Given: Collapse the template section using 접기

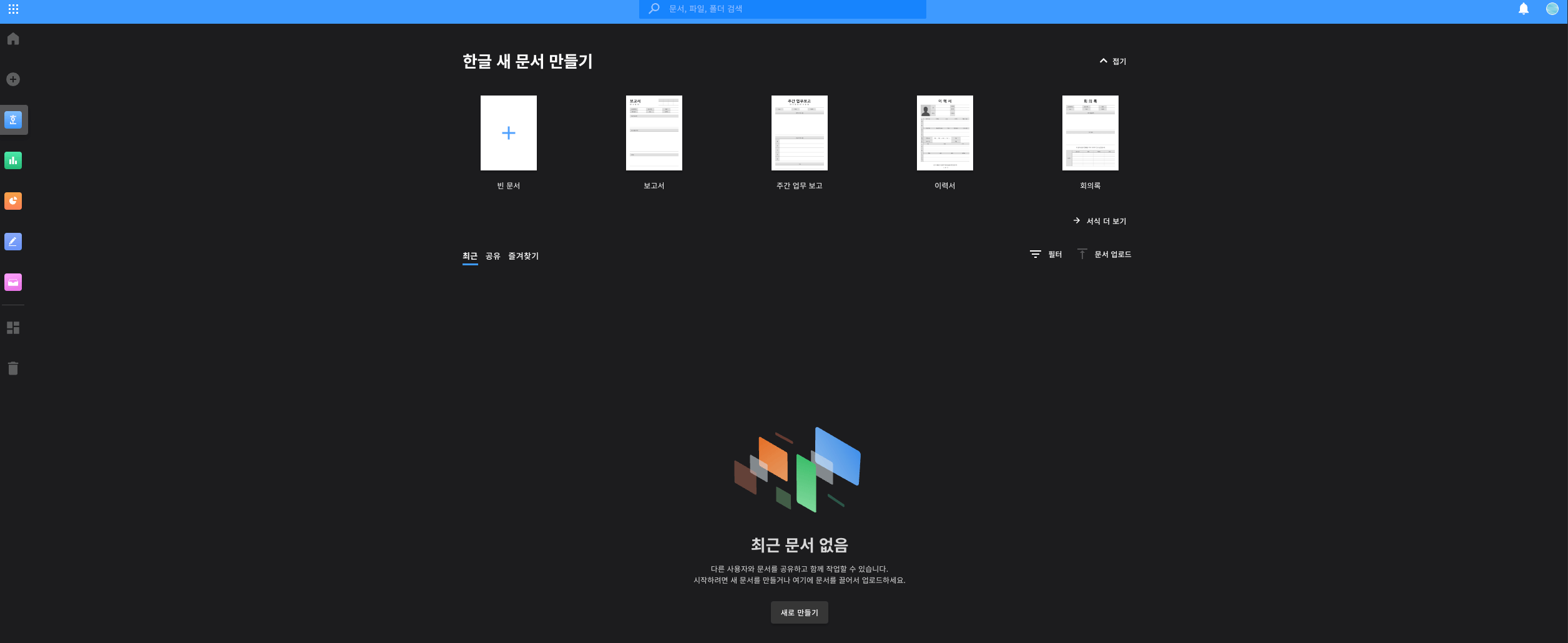Looking at the screenshot, I should [1113, 61].
